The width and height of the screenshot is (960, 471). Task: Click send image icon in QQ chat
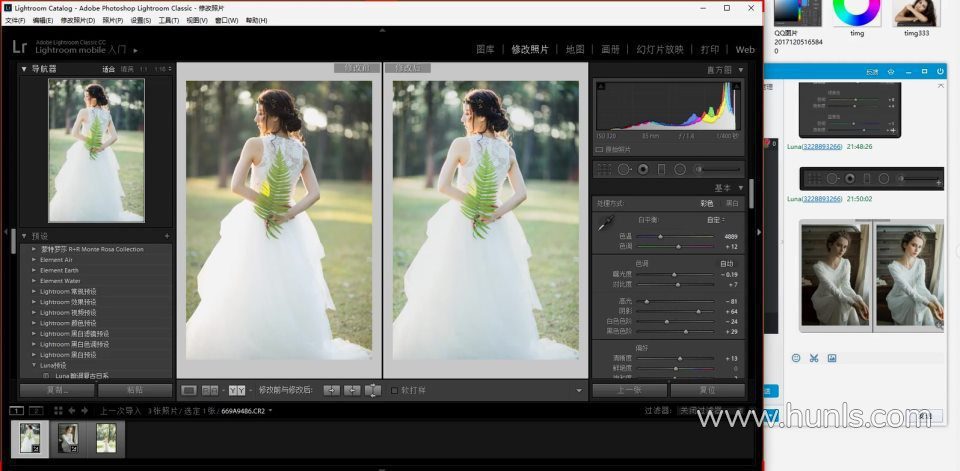coord(831,358)
